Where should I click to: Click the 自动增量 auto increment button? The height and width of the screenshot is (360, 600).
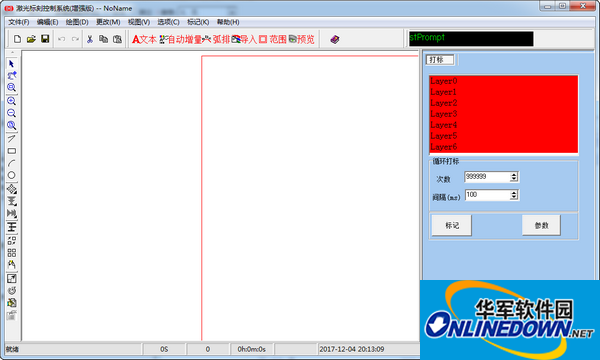click(x=181, y=39)
